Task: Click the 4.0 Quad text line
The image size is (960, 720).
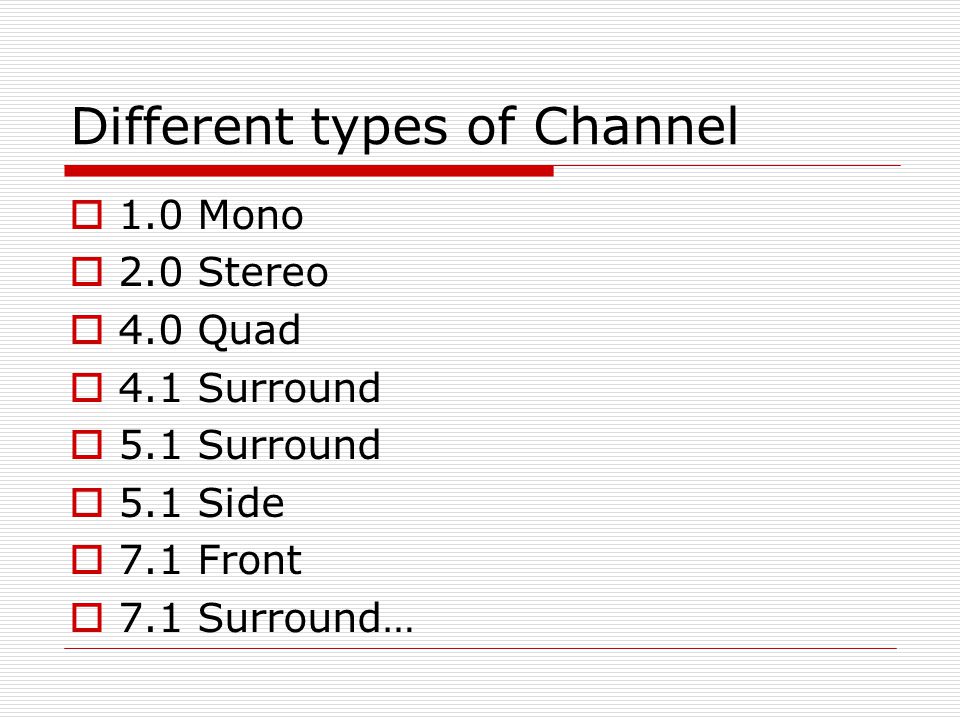Action: [209, 331]
